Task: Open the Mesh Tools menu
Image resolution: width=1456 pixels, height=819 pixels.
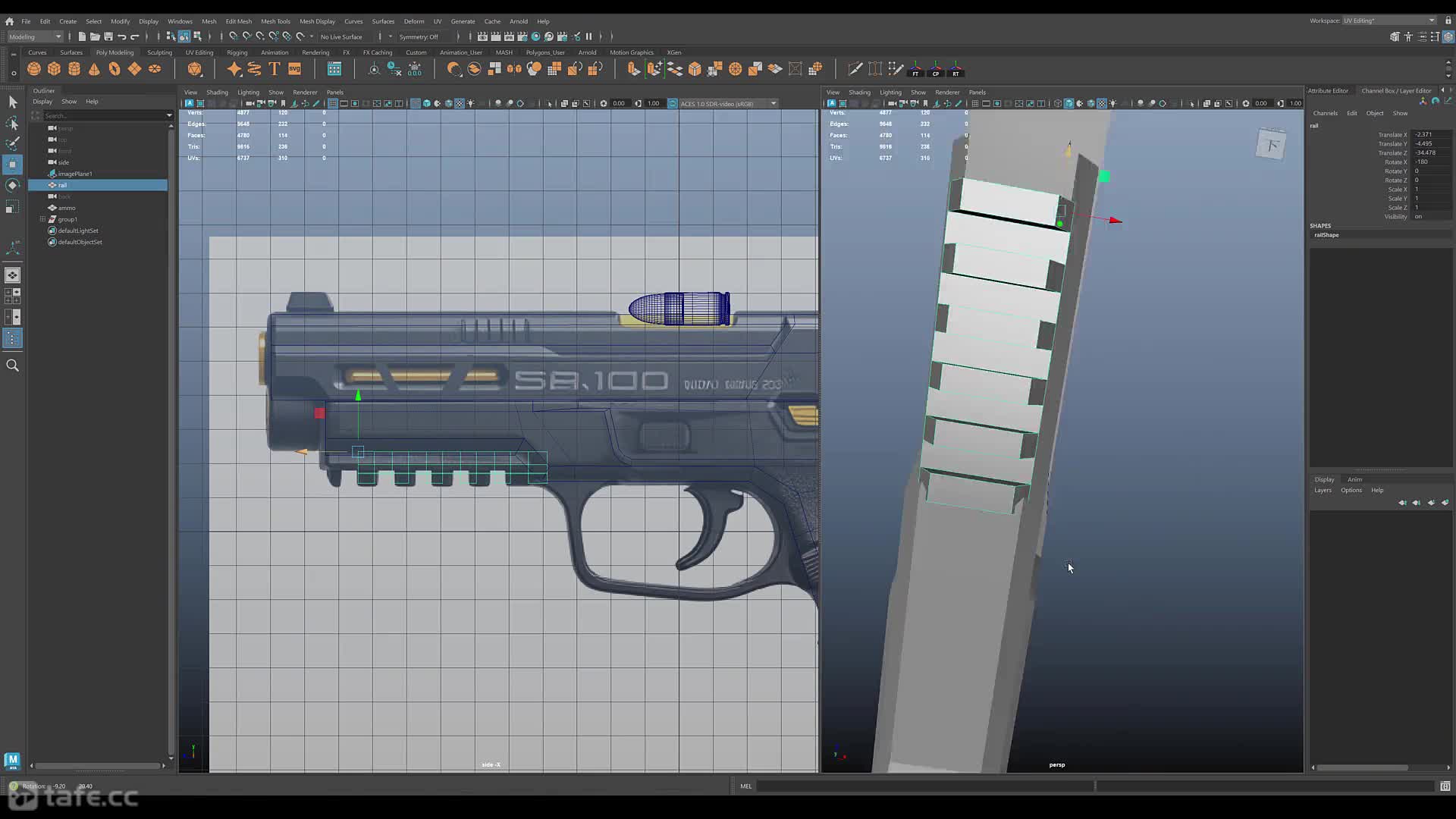Action: 275,21
